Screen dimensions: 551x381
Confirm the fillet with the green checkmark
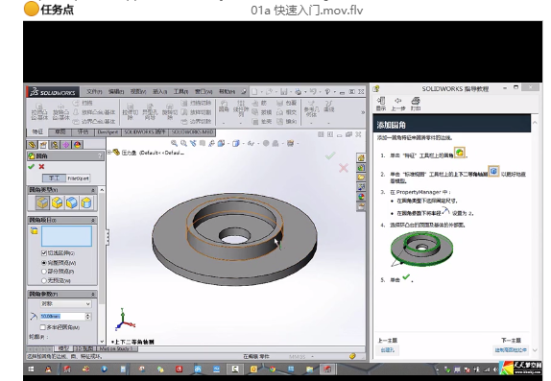click(x=31, y=167)
